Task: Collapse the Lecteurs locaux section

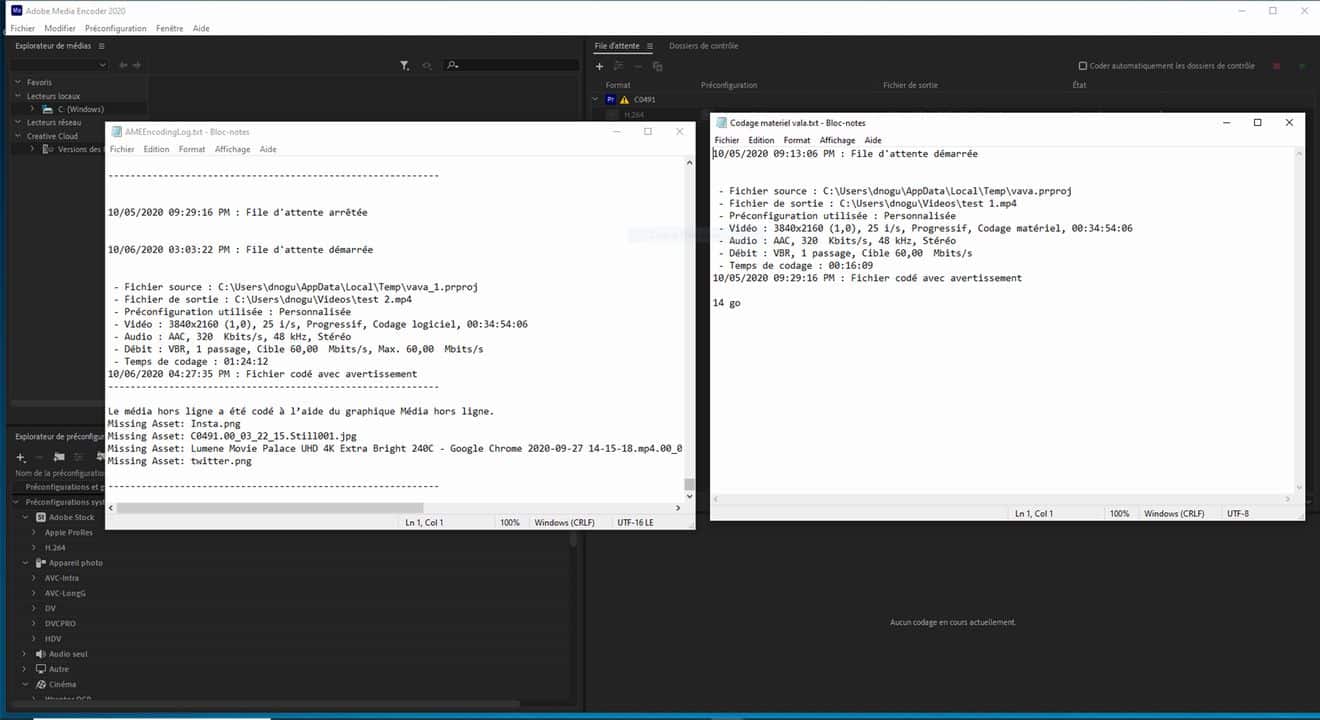Action: (x=19, y=96)
